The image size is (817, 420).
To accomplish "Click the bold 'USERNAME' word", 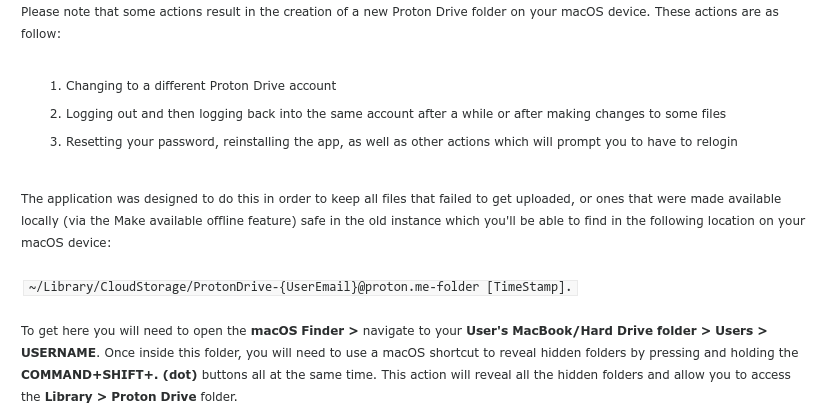I will (58, 353).
